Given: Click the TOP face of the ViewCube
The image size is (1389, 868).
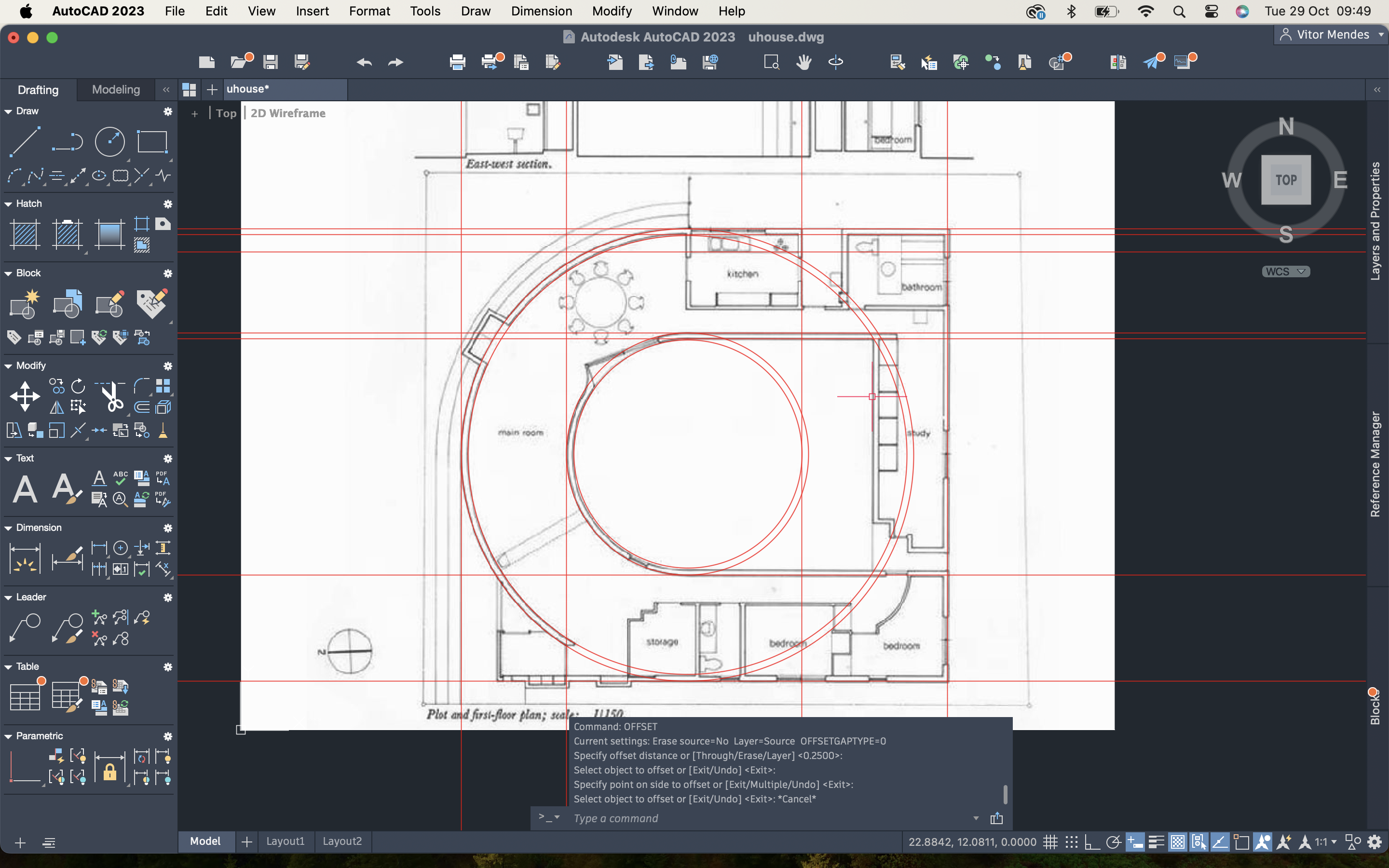Looking at the screenshot, I should (1286, 180).
